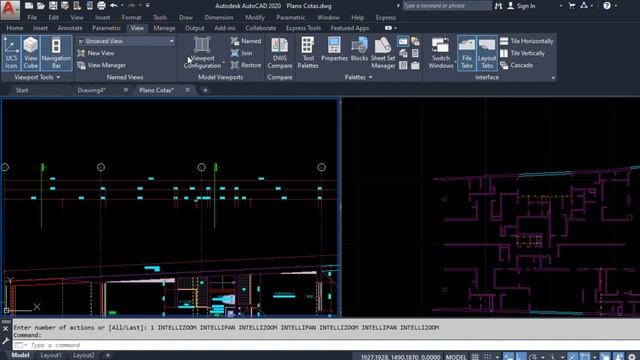The height and width of the screenshot is (360, 640).
Task: Switch to the Drawing4 file tab
Action: point(91,90)
